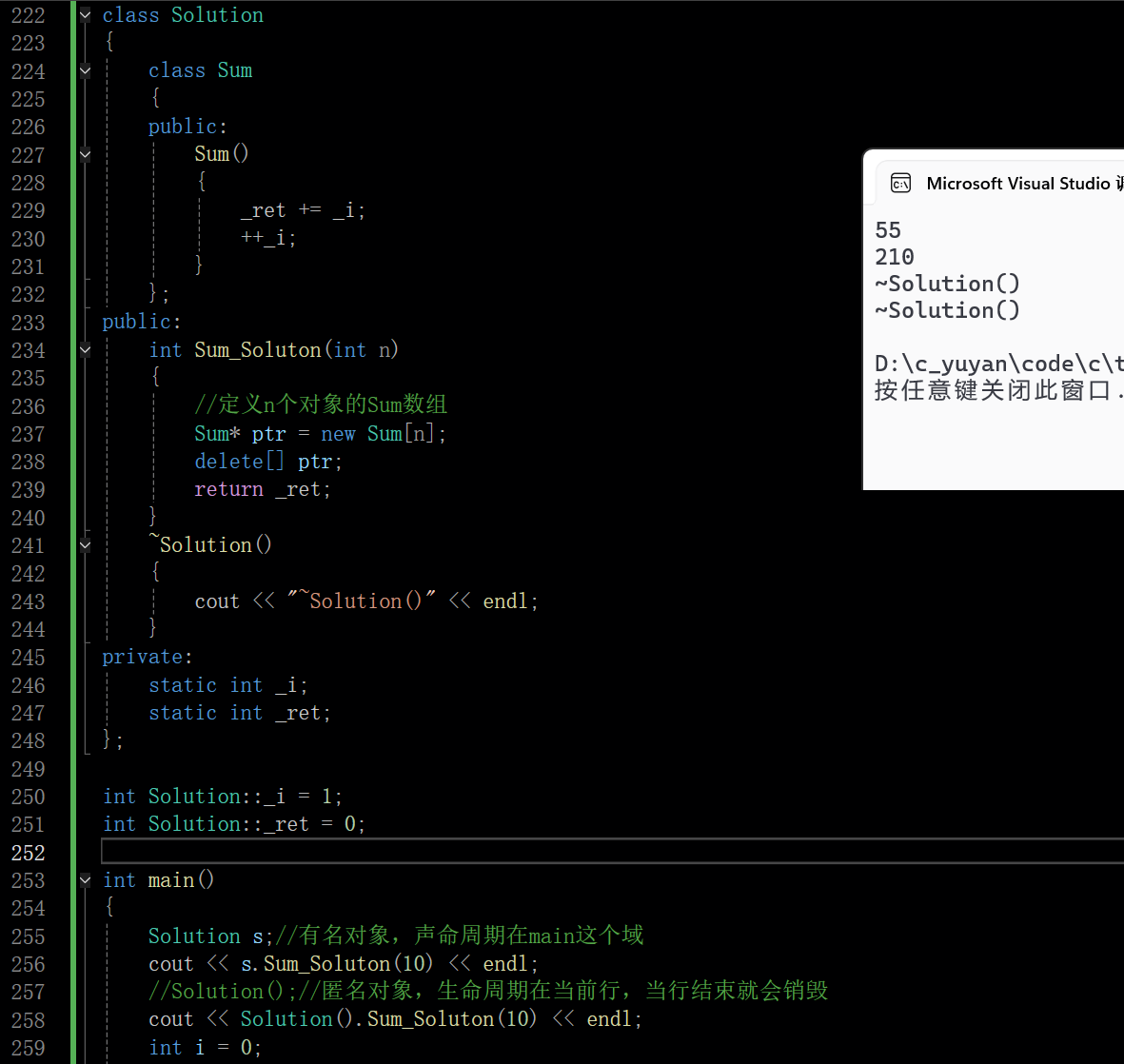This screenshot has height=1064, width=1124.
Task: Collapse the main() function block
Action: point(86,879)
